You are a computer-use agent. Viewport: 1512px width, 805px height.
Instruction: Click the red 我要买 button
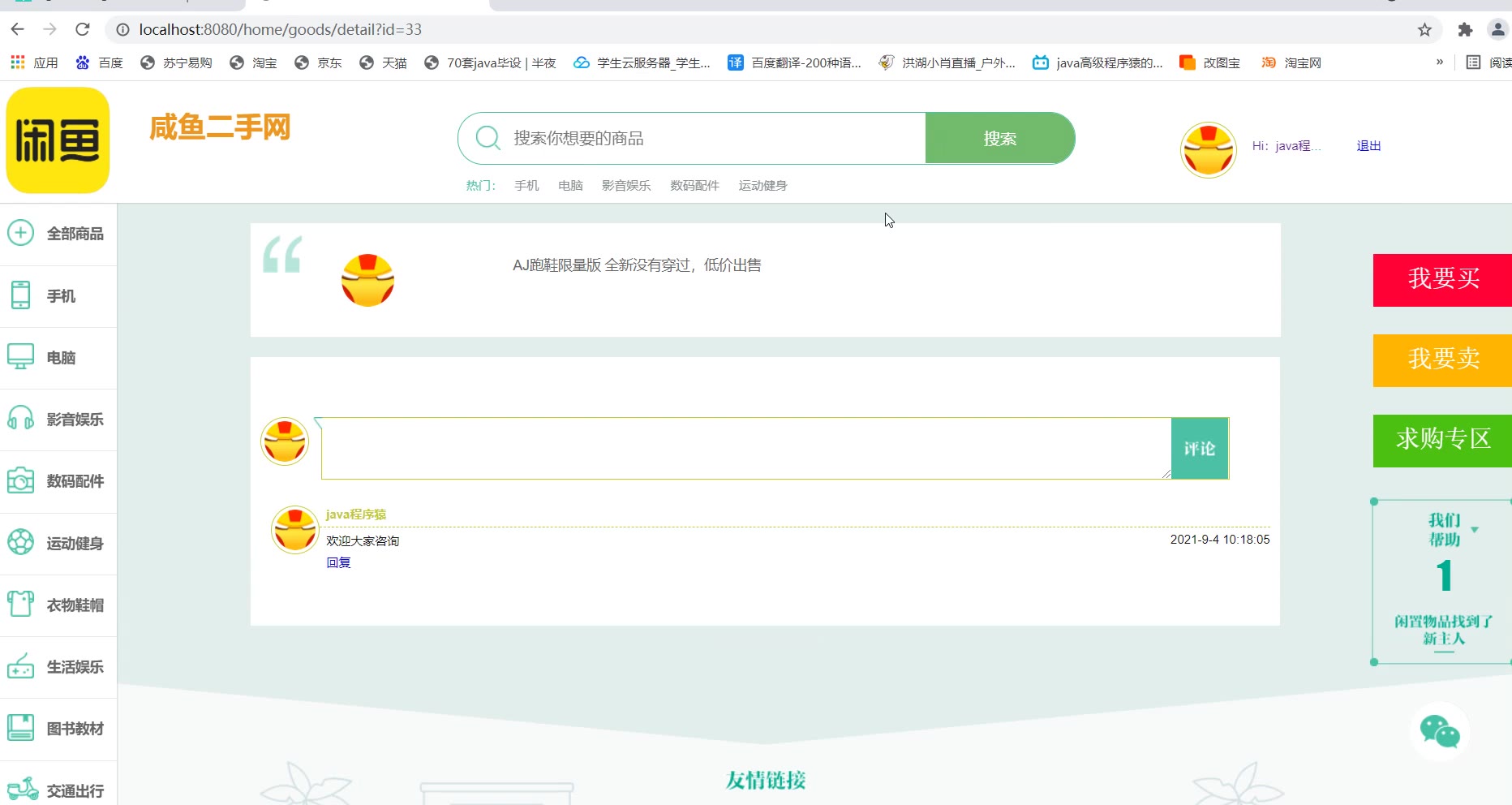(1442, 280)
